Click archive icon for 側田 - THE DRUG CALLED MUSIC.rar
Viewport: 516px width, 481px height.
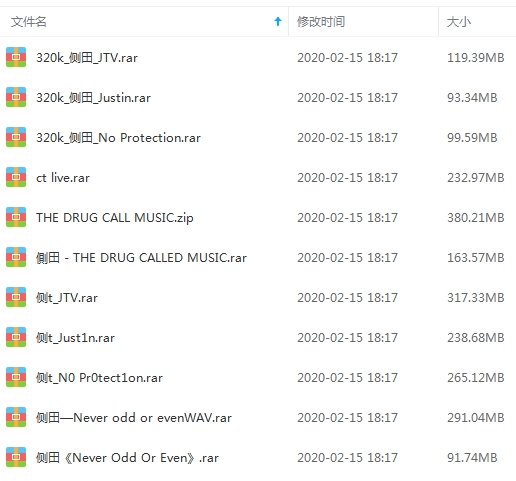[16, 257]
